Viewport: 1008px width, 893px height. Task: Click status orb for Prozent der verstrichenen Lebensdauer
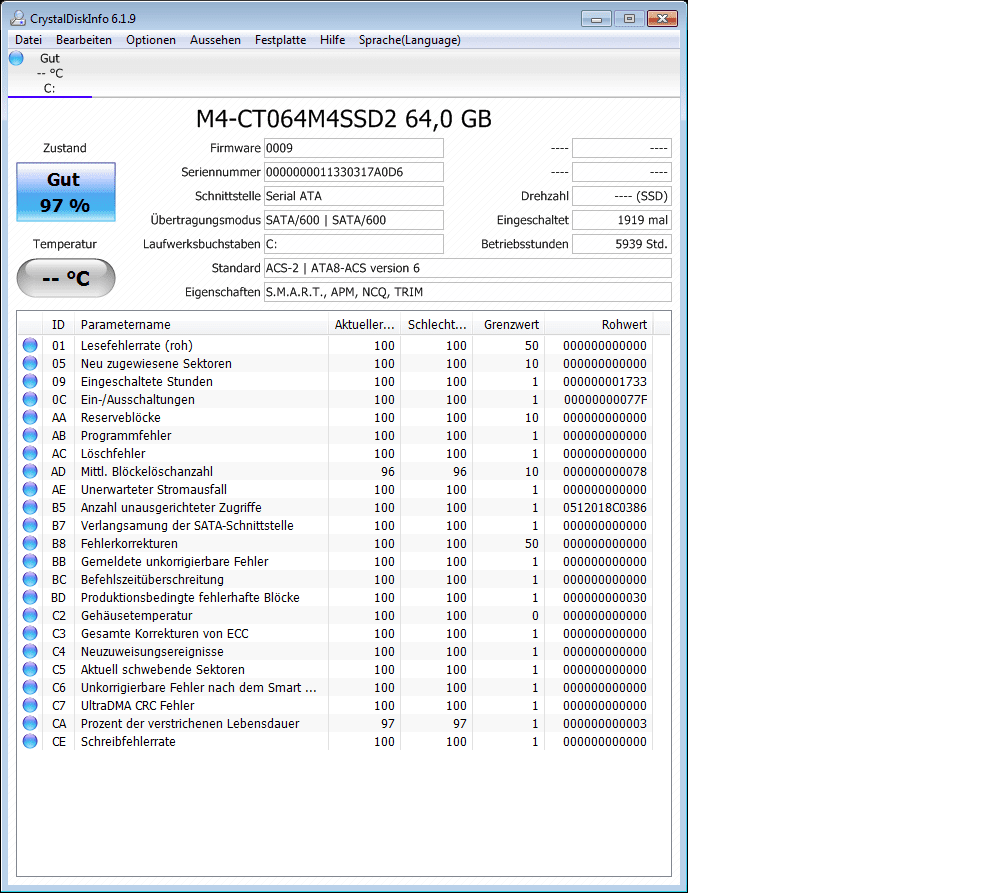click(x=30, y=723)
